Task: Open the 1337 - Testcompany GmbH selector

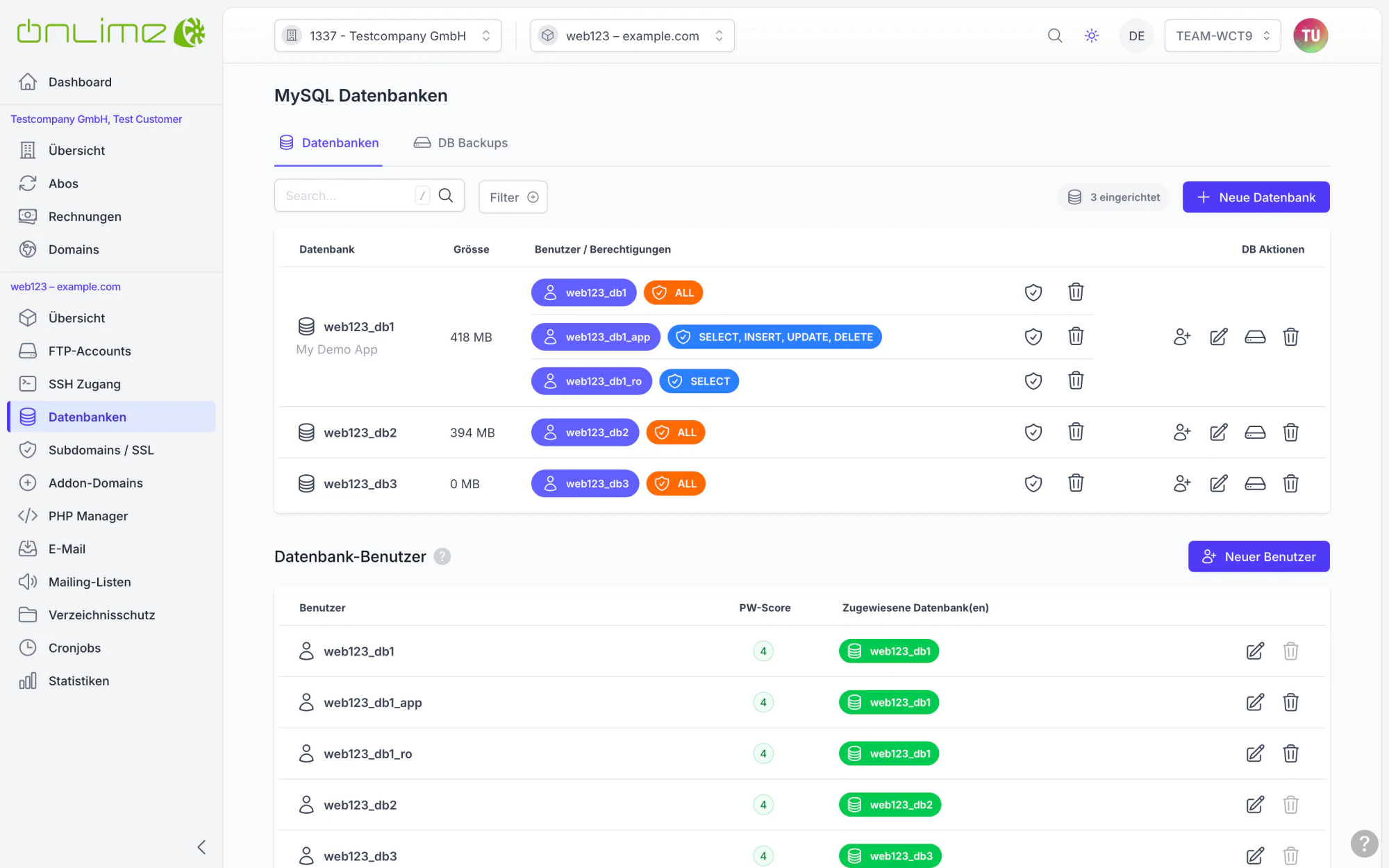Action: pyautogui.click(x=388, y=35)
